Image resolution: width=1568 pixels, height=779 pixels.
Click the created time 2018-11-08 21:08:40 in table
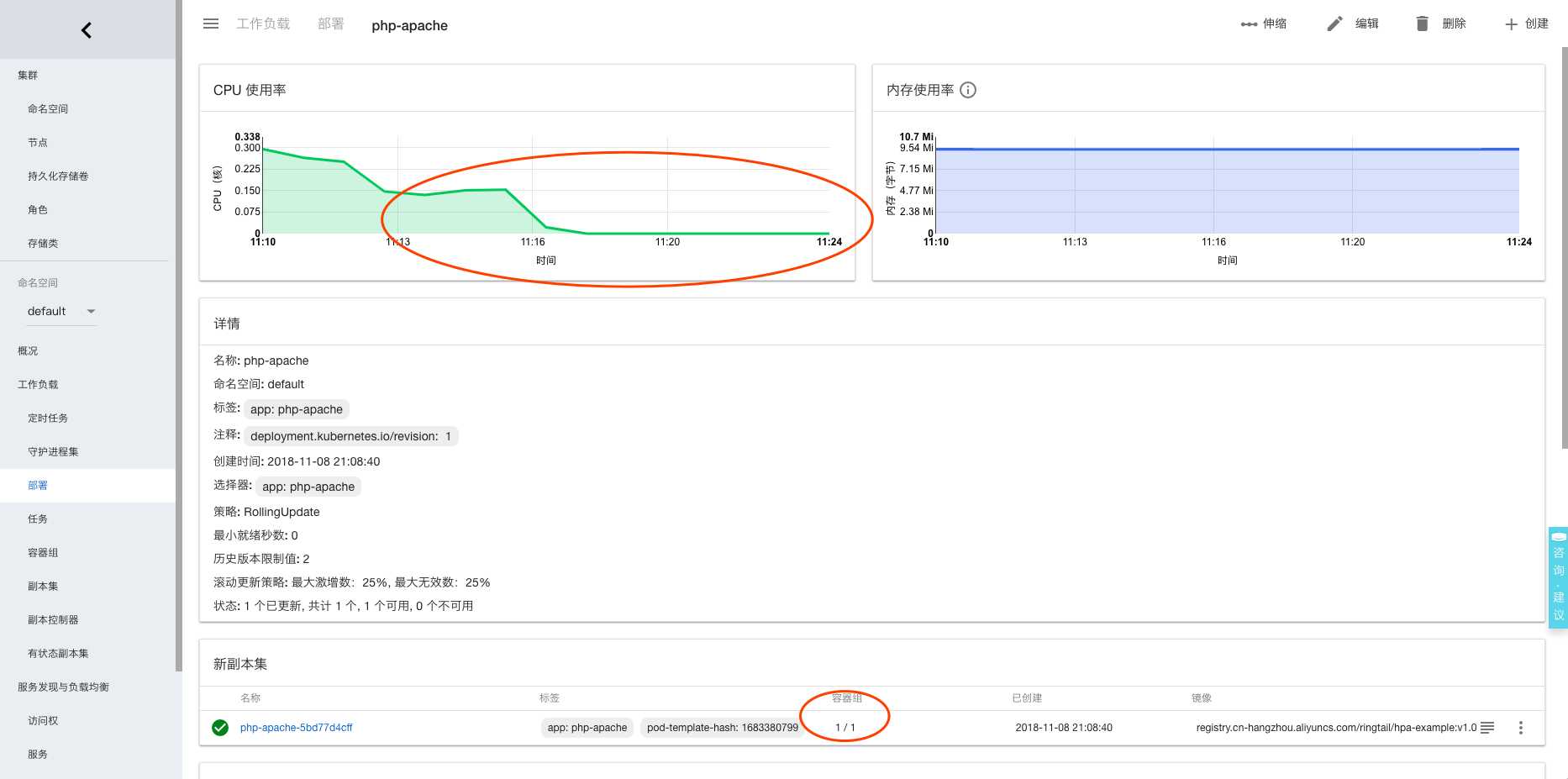point(1064,728)
